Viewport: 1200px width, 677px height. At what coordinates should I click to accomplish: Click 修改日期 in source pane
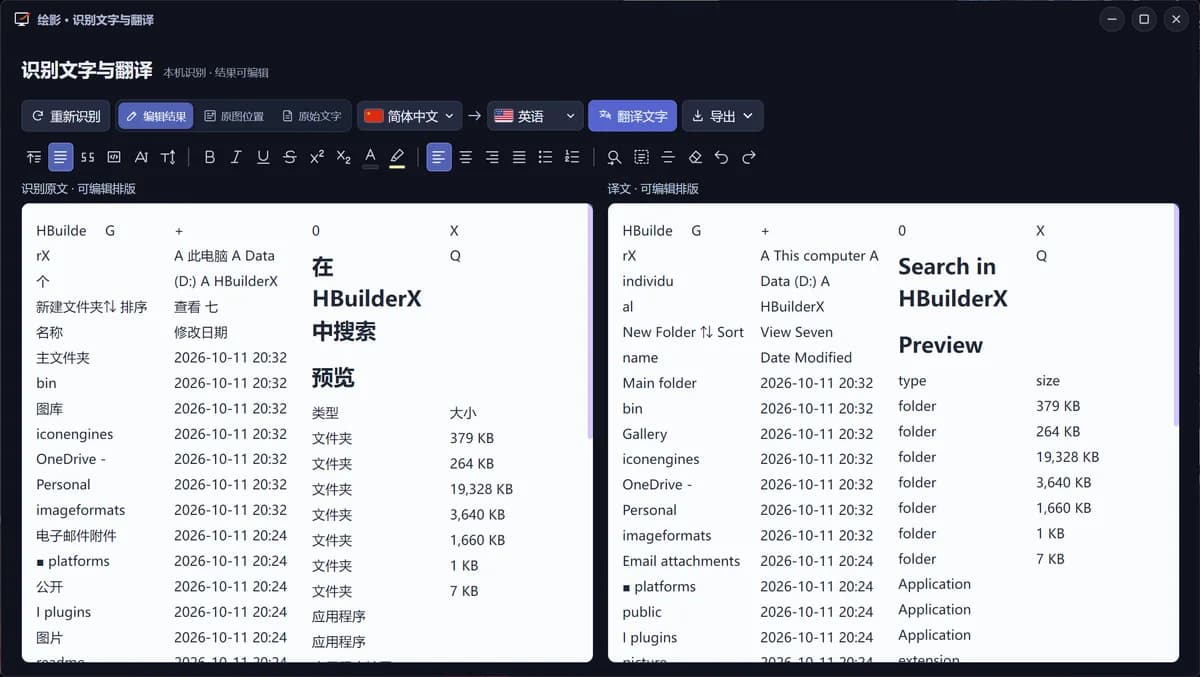click(201, 332)
